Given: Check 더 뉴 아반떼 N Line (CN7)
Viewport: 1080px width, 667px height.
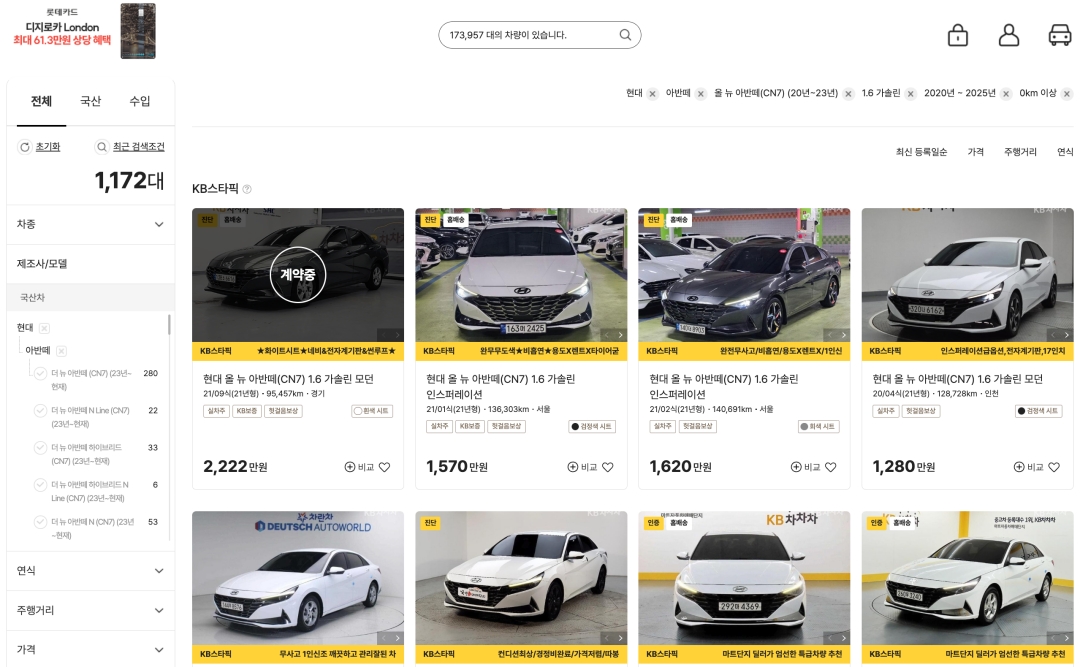Looking at the screenshot, I should [40, 411].
